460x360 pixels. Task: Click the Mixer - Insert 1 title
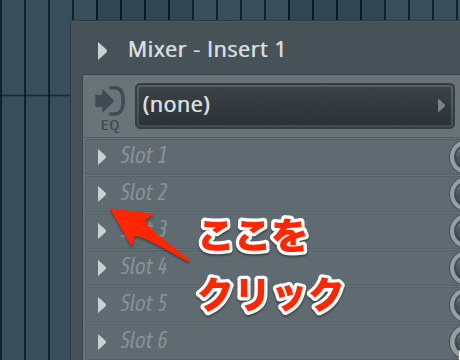pyautogui.click(x=207, y=50)
